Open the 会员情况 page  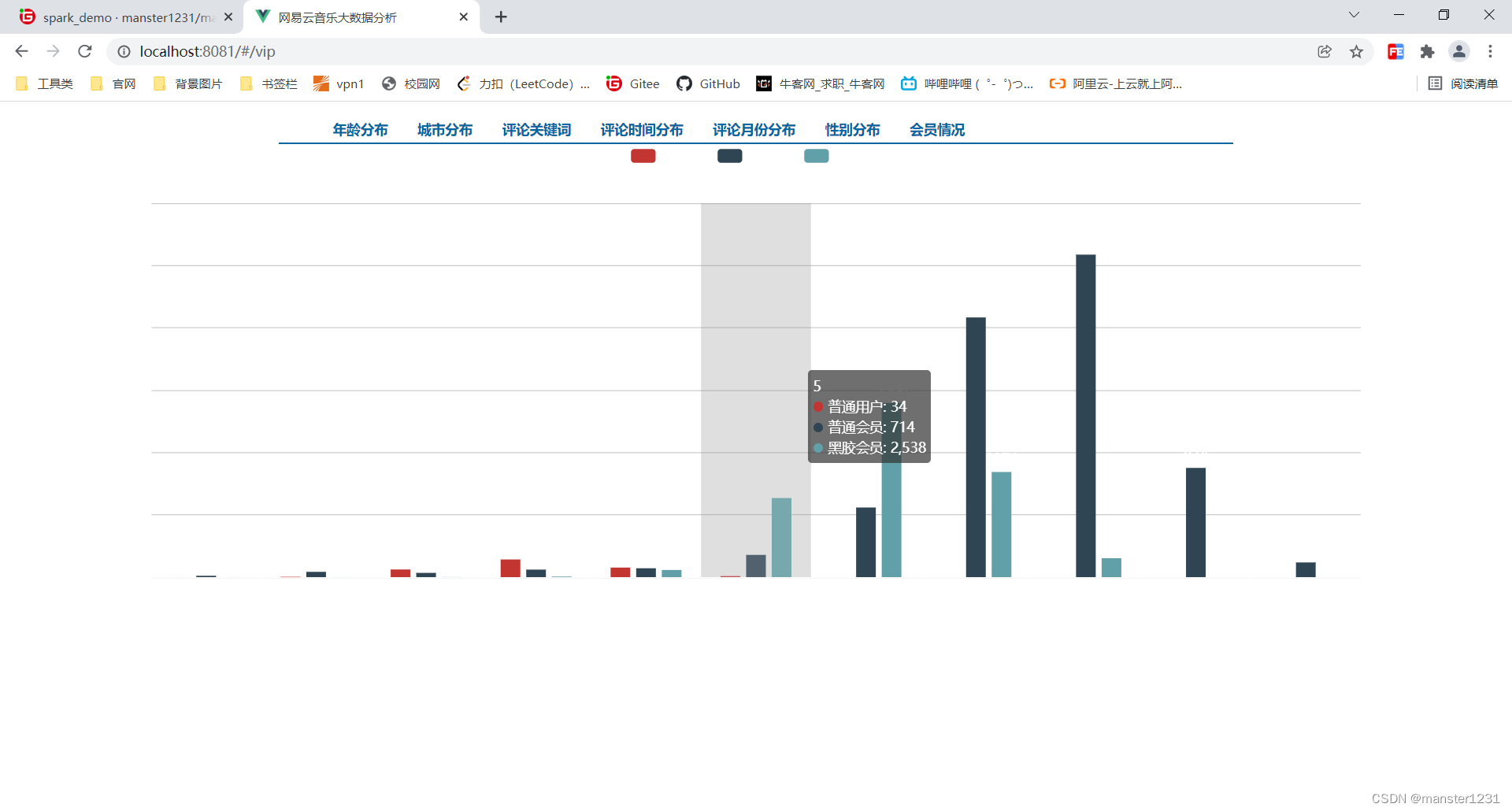[937, 130]
